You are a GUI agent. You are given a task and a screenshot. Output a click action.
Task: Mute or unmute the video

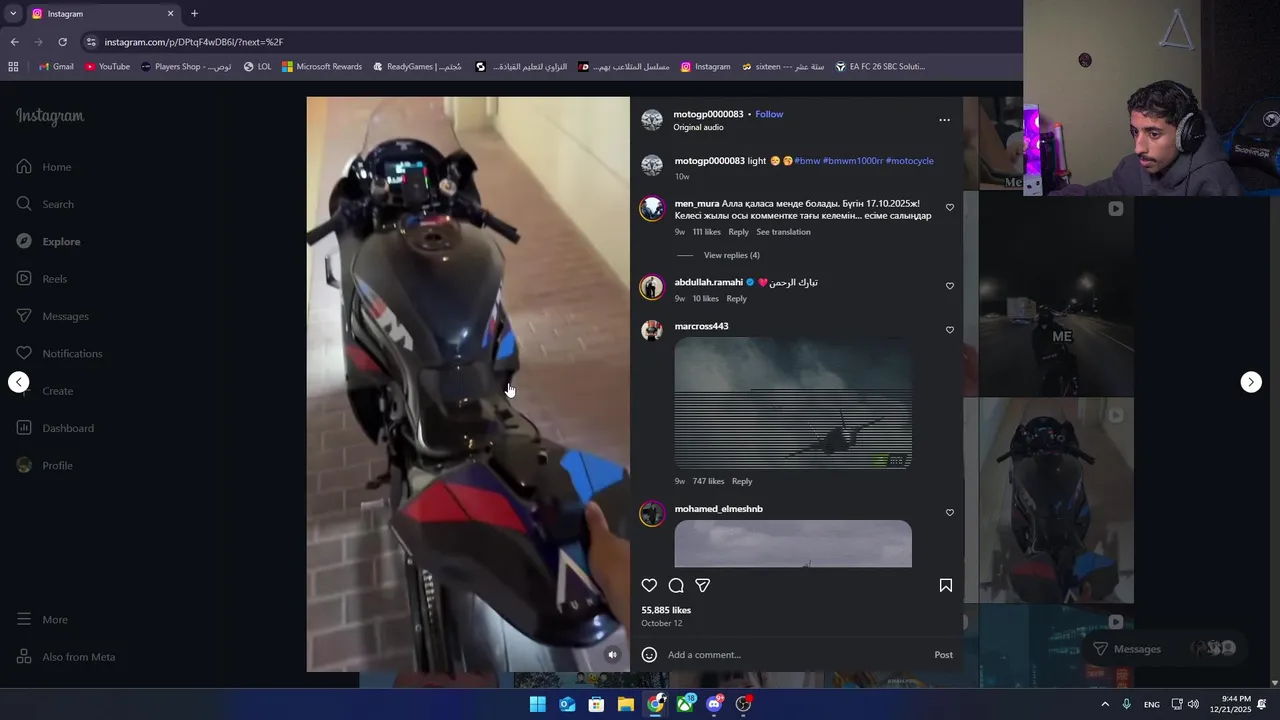coord(613,655)
